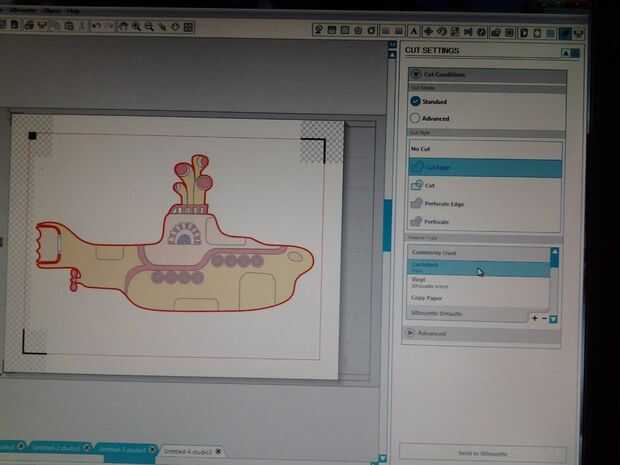Switch to the third document tab
The width and height of the screenshot is (620, 465).
pos(127,449)
